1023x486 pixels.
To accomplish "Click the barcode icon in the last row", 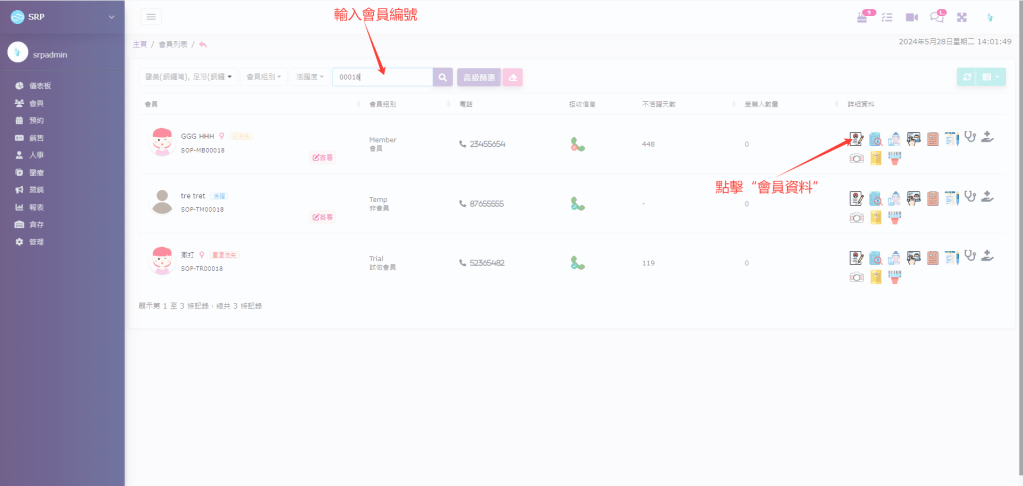I will tap(894, 277).
